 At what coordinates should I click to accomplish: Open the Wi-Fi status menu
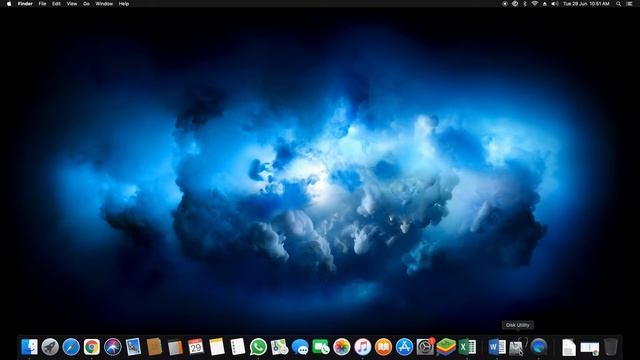coord(534,4)
